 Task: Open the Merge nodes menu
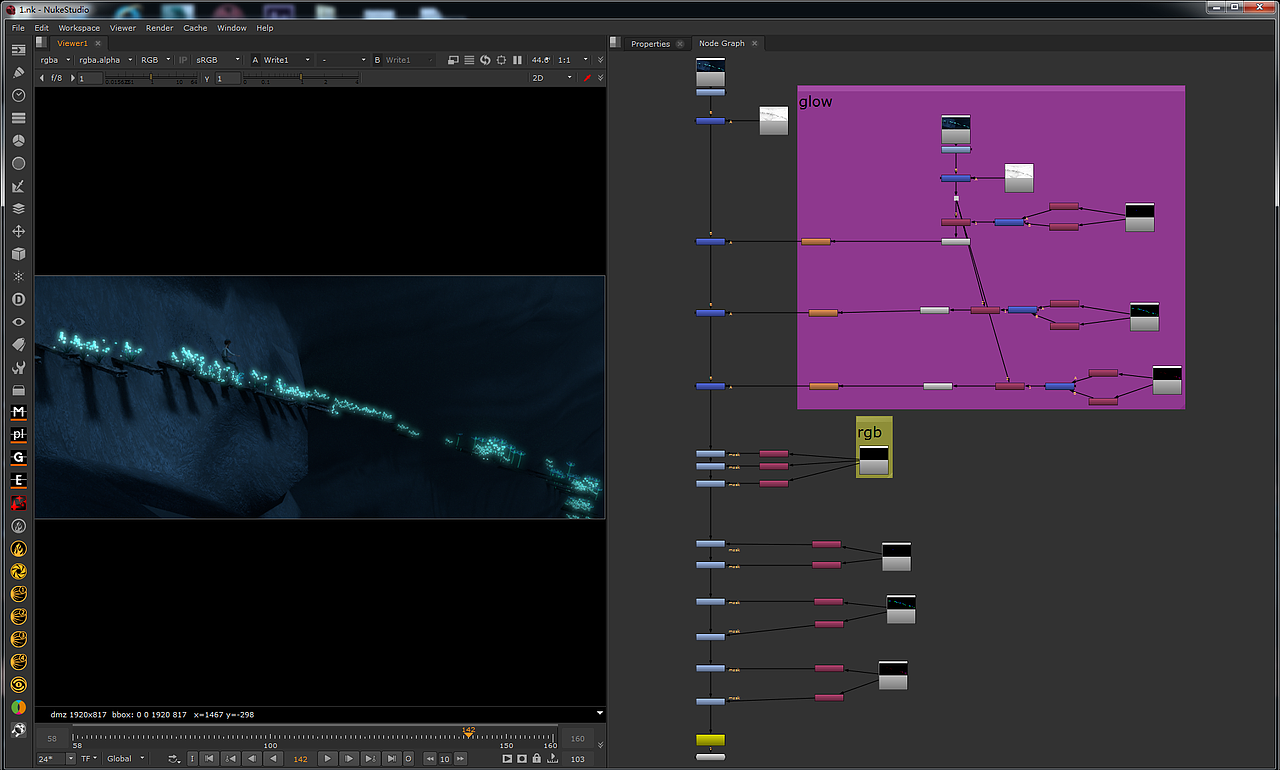click(18, 209)
